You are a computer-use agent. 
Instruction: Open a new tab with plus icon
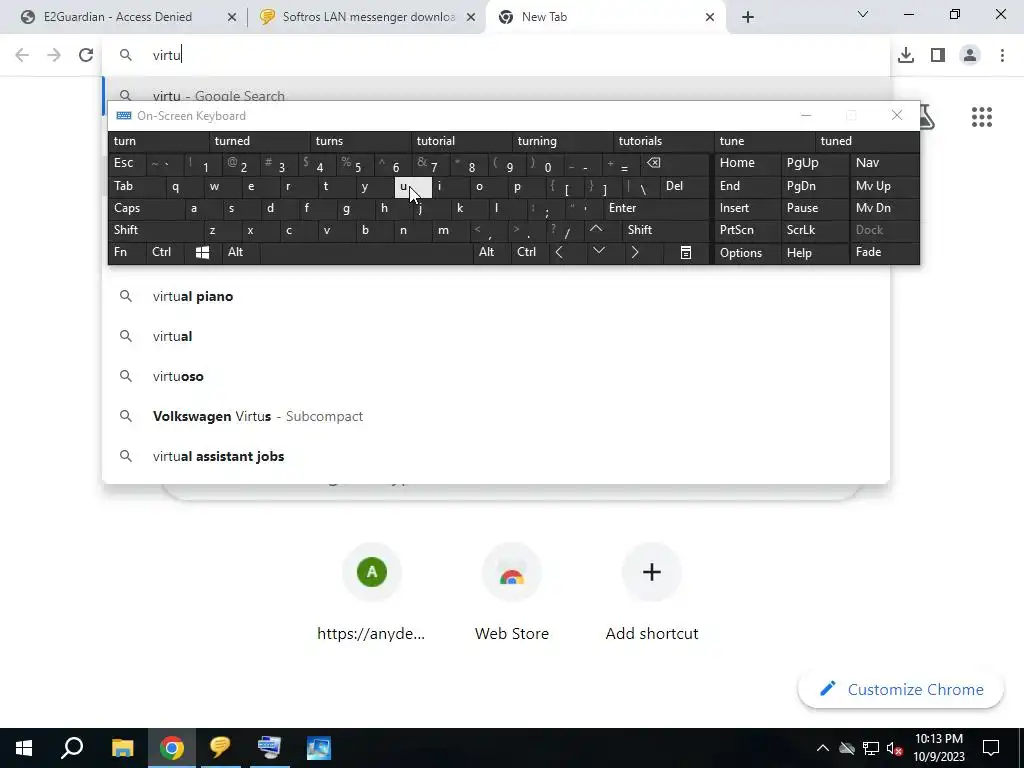tap(748, 17)
